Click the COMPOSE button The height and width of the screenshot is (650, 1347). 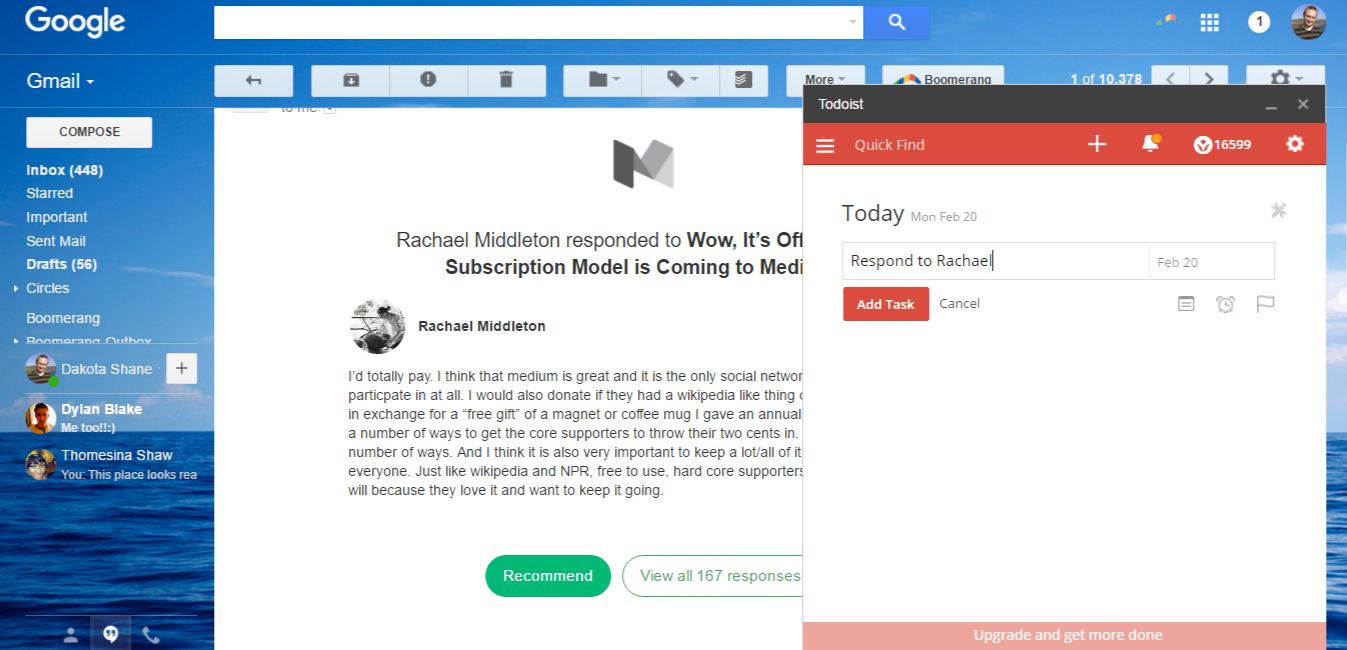89,132
